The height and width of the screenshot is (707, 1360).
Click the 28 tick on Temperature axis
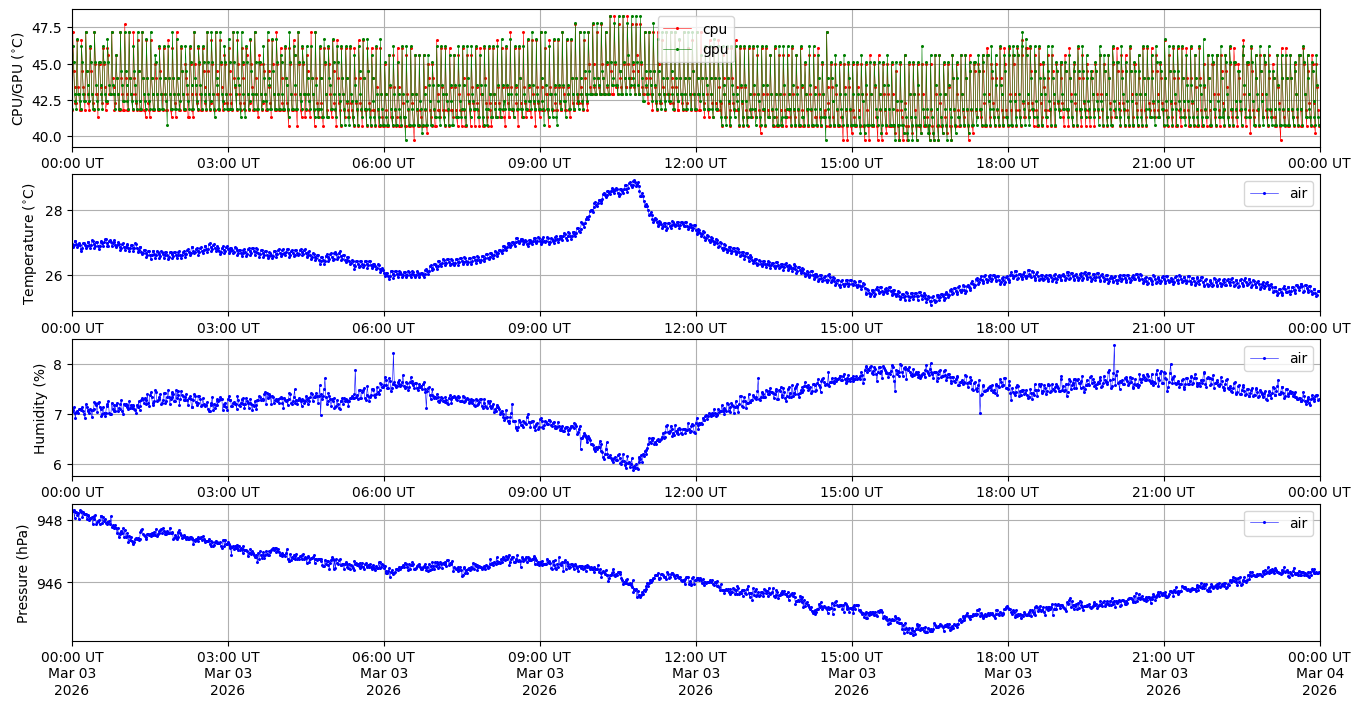coord(54,211)
